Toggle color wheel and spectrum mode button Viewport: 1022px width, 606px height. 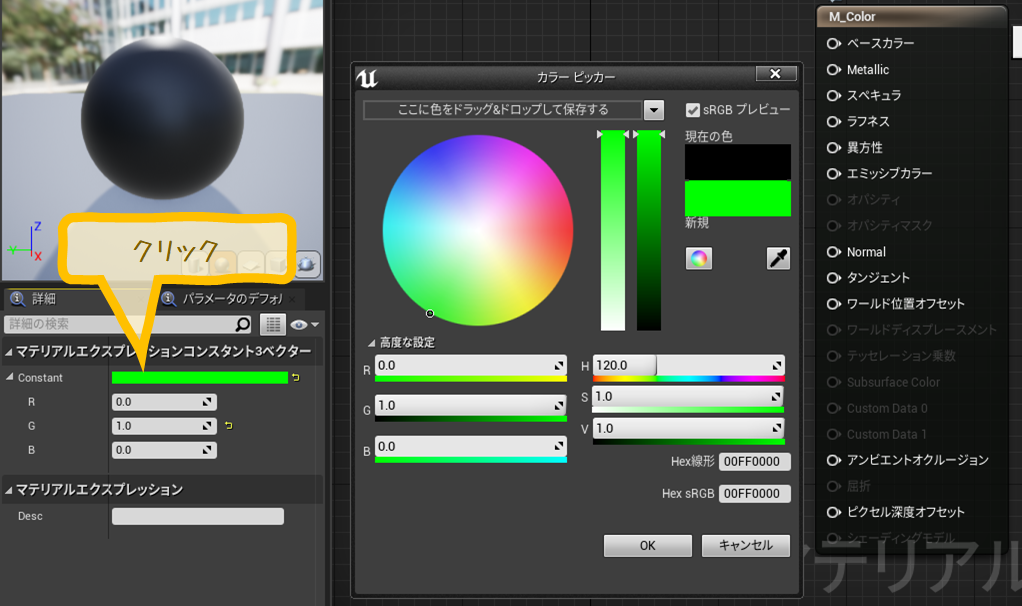coord(699,259)
